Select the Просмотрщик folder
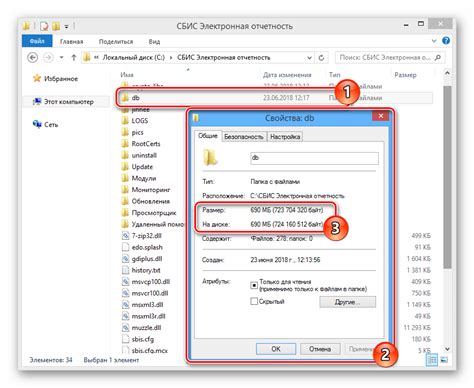This screenshot has width=474, height=388. pos(149,213)
